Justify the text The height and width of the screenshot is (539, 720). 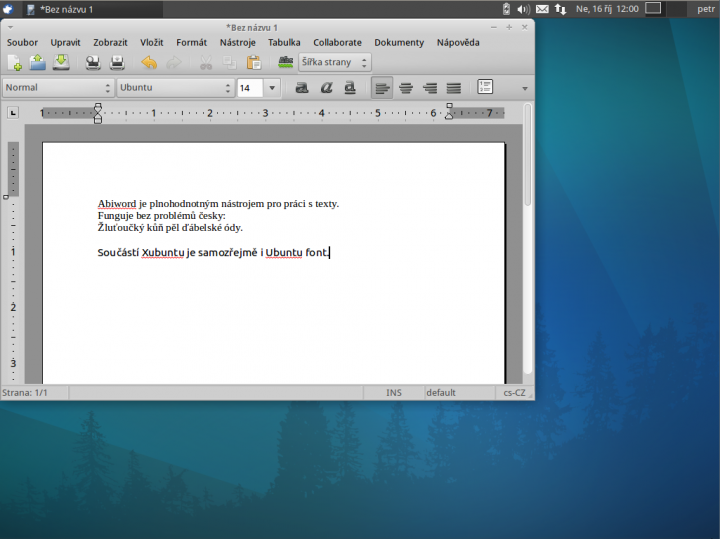pos(454,87)
